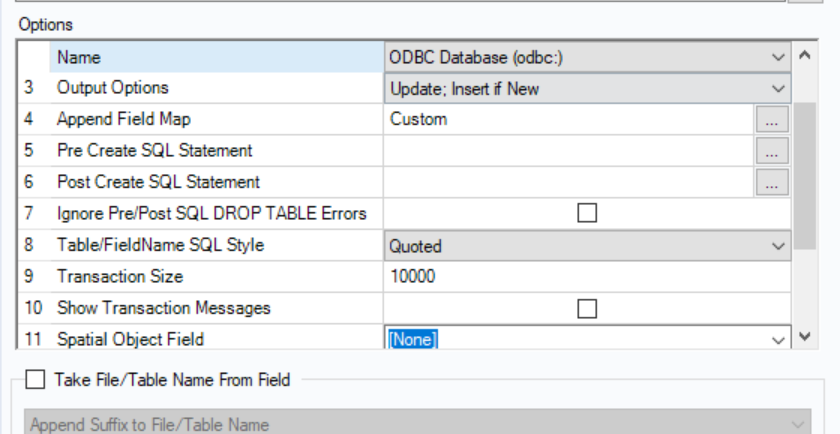Open the Table/FieldName SQL Style dropdown

pos(587,246)
